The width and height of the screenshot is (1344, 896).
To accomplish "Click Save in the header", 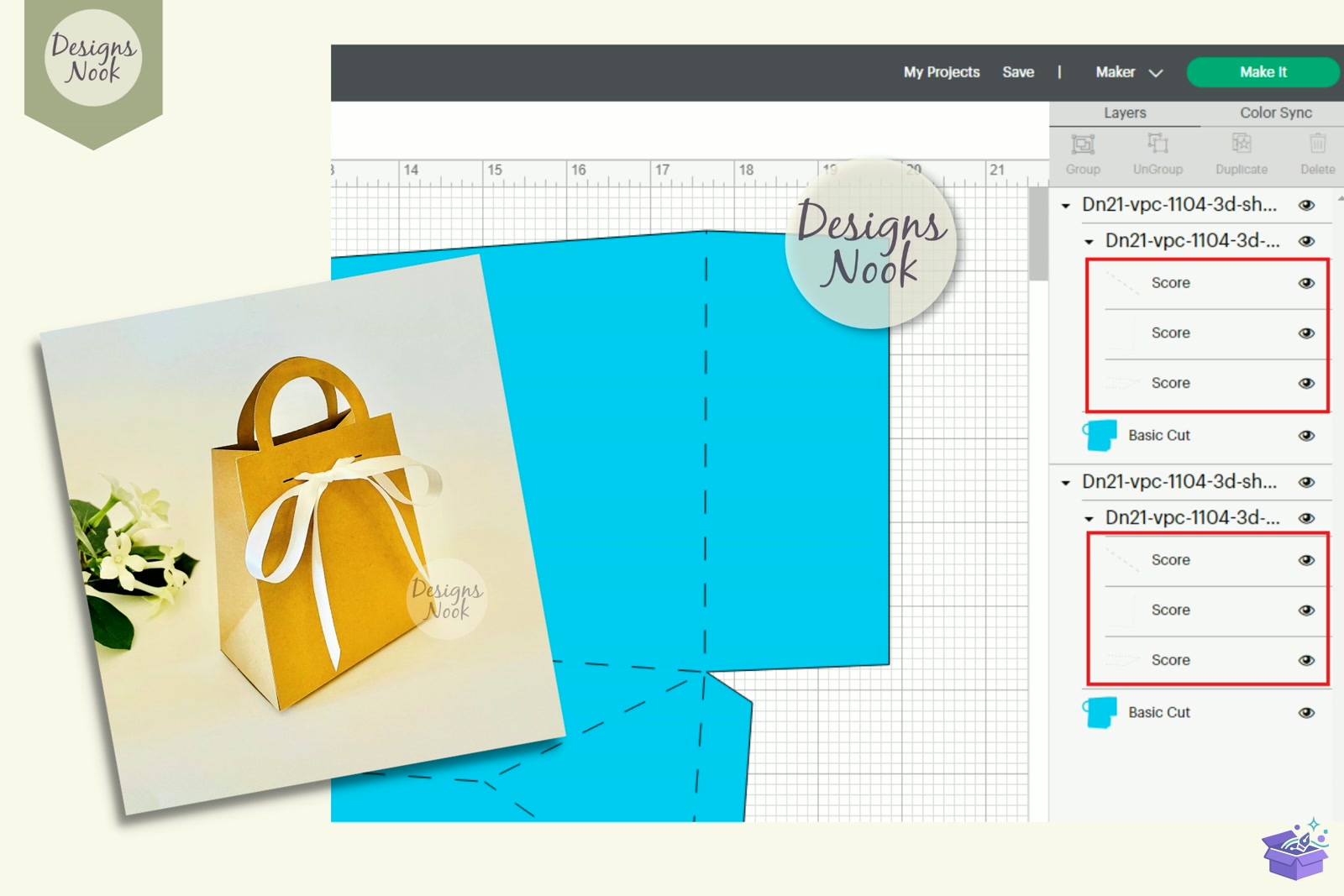I will click(1018, 72).
